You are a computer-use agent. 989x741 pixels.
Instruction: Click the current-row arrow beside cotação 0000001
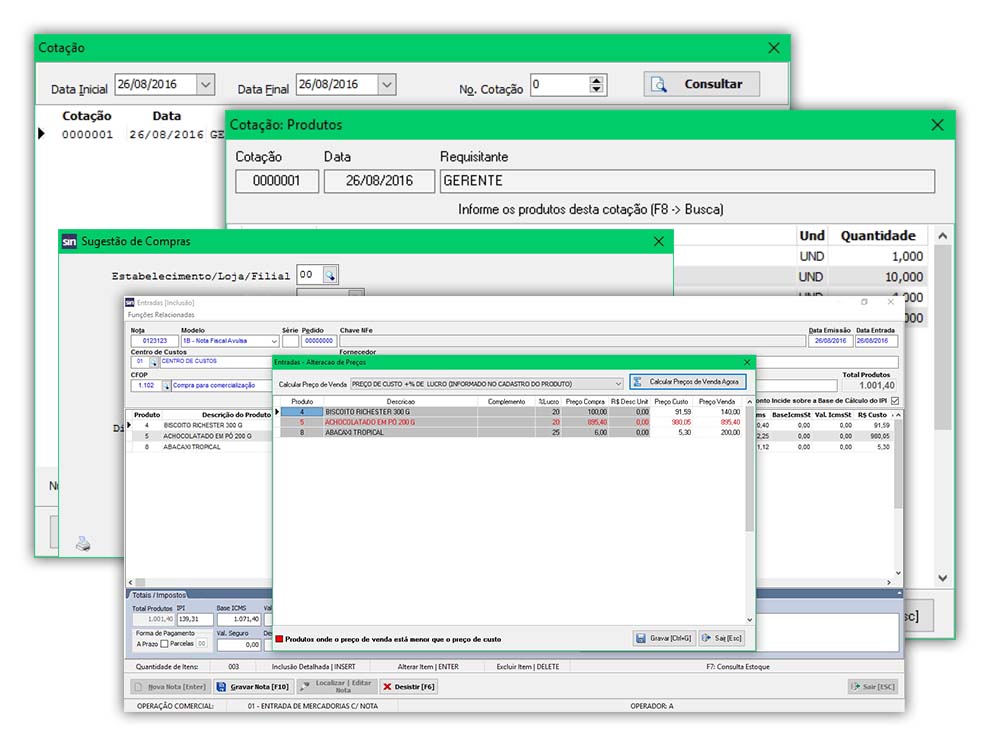pos(42,134)
